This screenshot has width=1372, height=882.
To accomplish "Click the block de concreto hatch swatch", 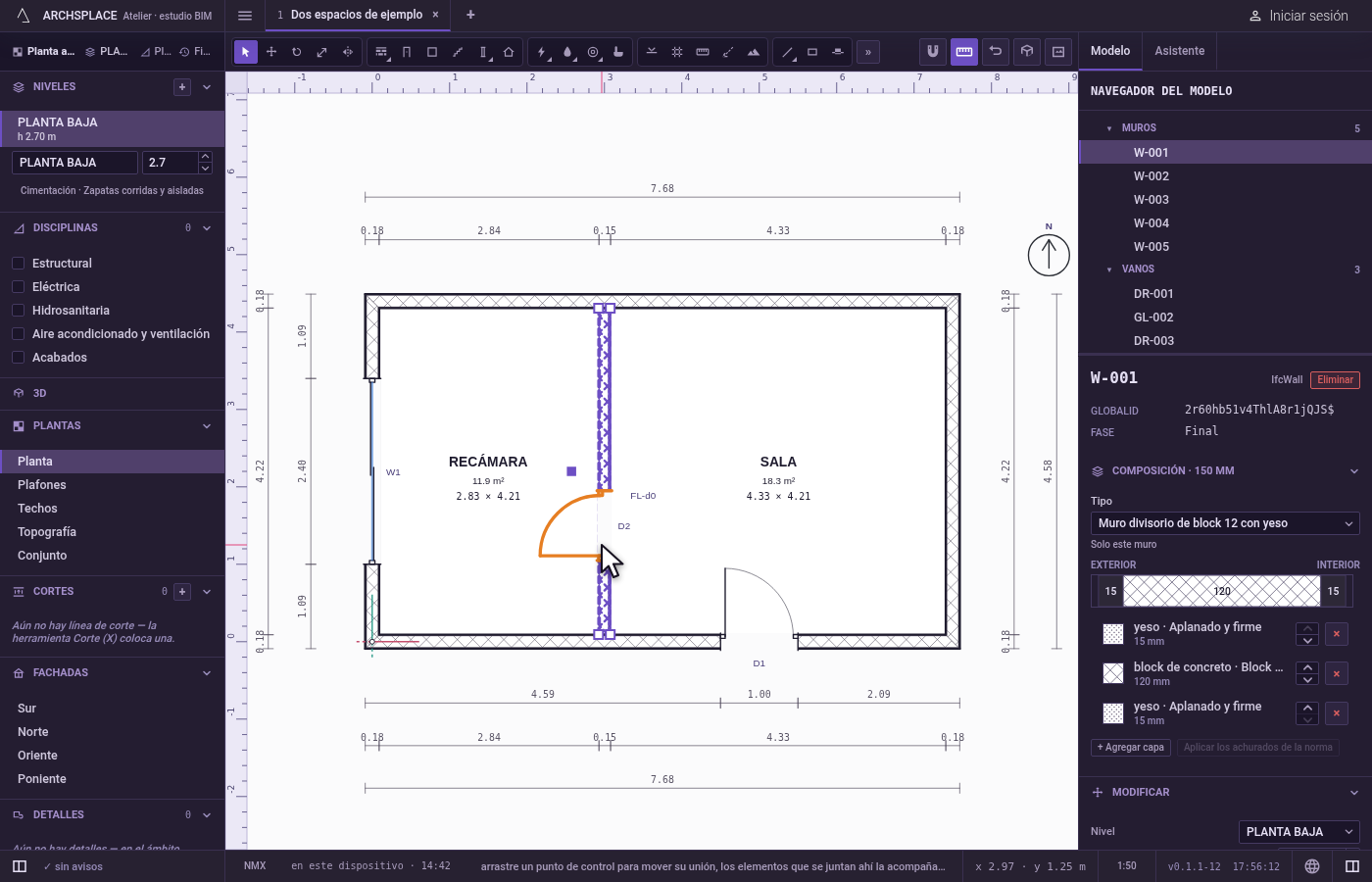I will pos(1113,674).
